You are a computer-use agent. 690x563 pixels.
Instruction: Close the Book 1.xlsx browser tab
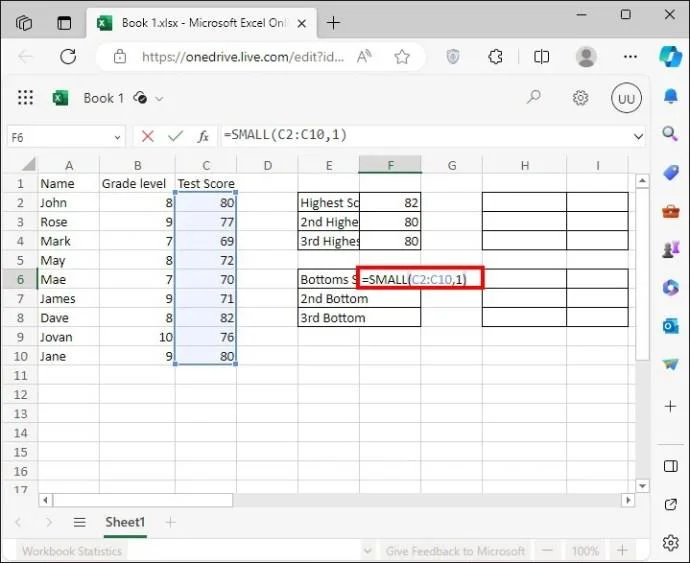point(302,23)
